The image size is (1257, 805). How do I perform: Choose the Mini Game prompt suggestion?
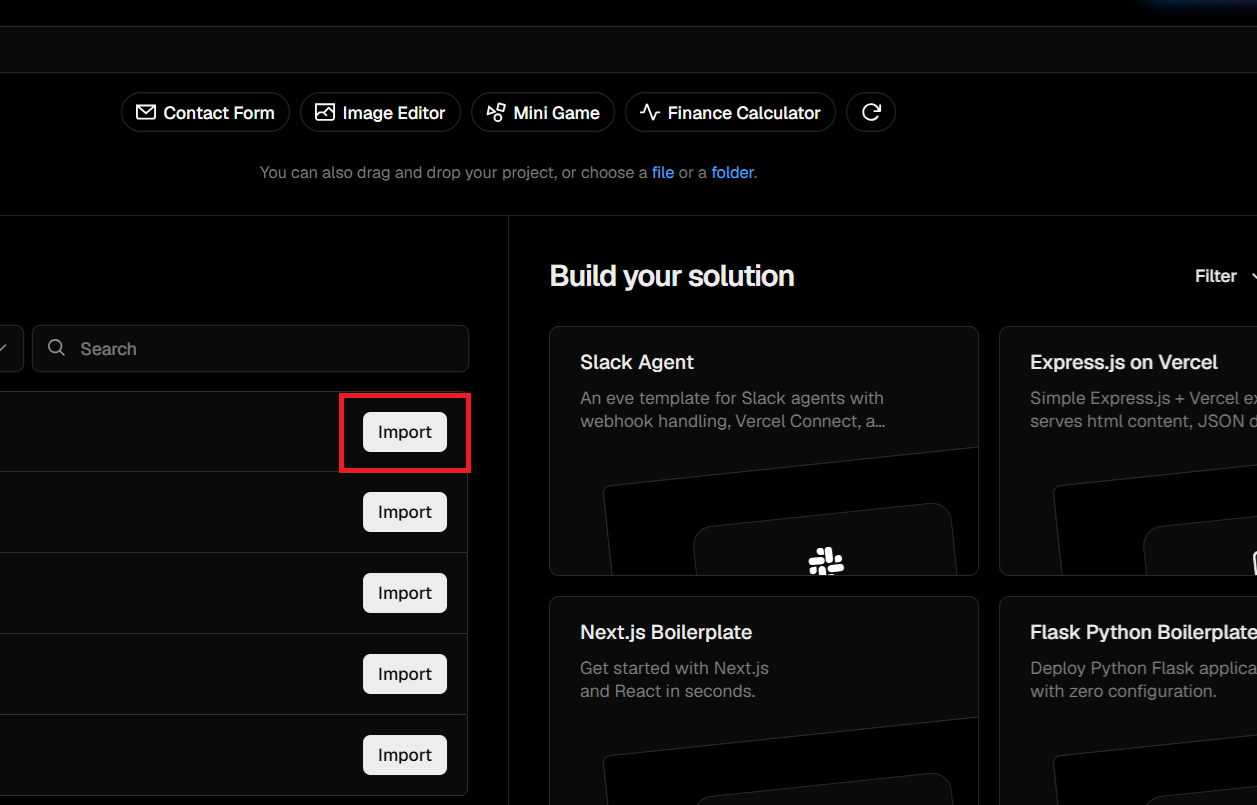543,113
